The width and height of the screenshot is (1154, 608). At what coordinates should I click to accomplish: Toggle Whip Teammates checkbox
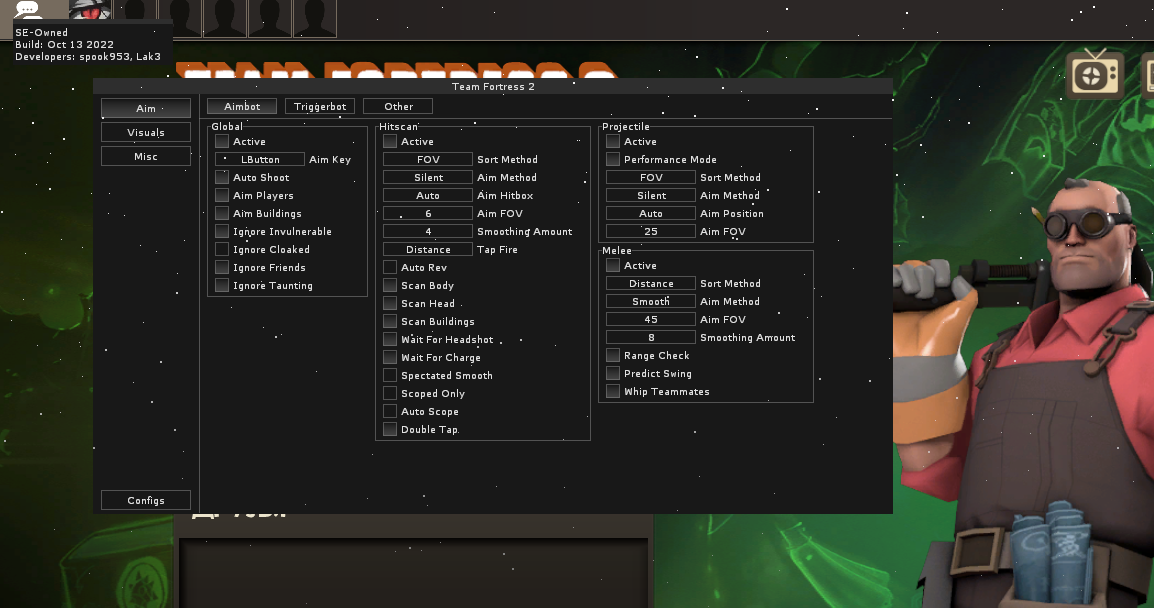click(x=613, y=392)
